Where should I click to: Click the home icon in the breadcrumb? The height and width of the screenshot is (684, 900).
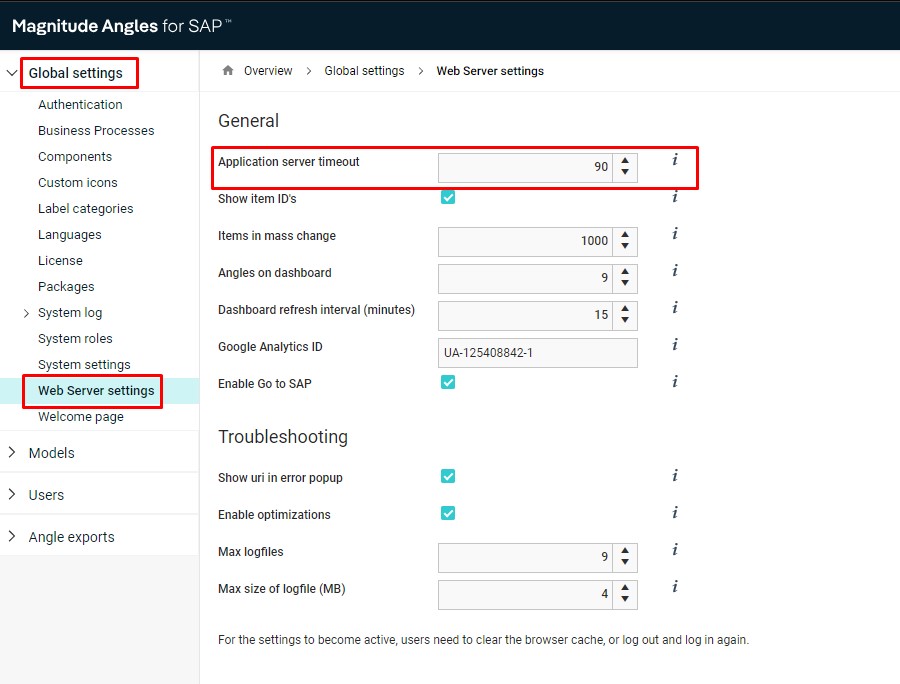point(228,70)
